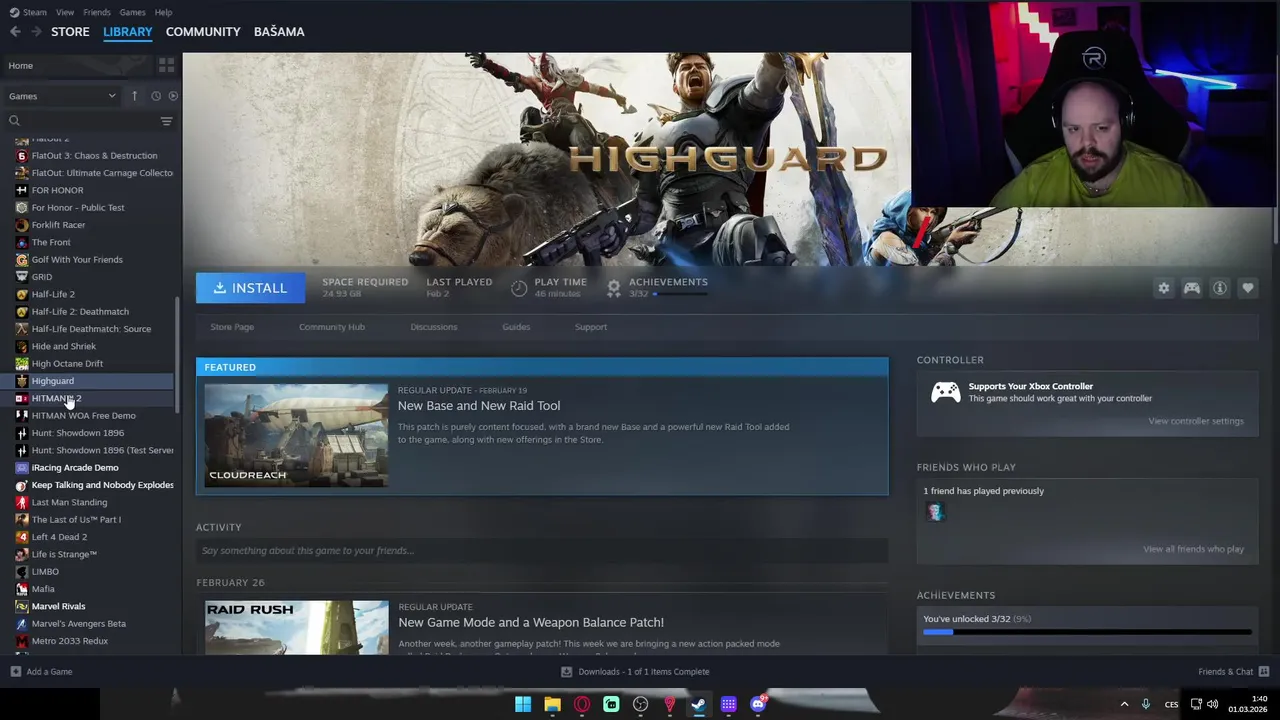This screenshot has height=720, width=1280.
Task: Open Achievements 3/32 in the header
Action: [x=658, y=288]
